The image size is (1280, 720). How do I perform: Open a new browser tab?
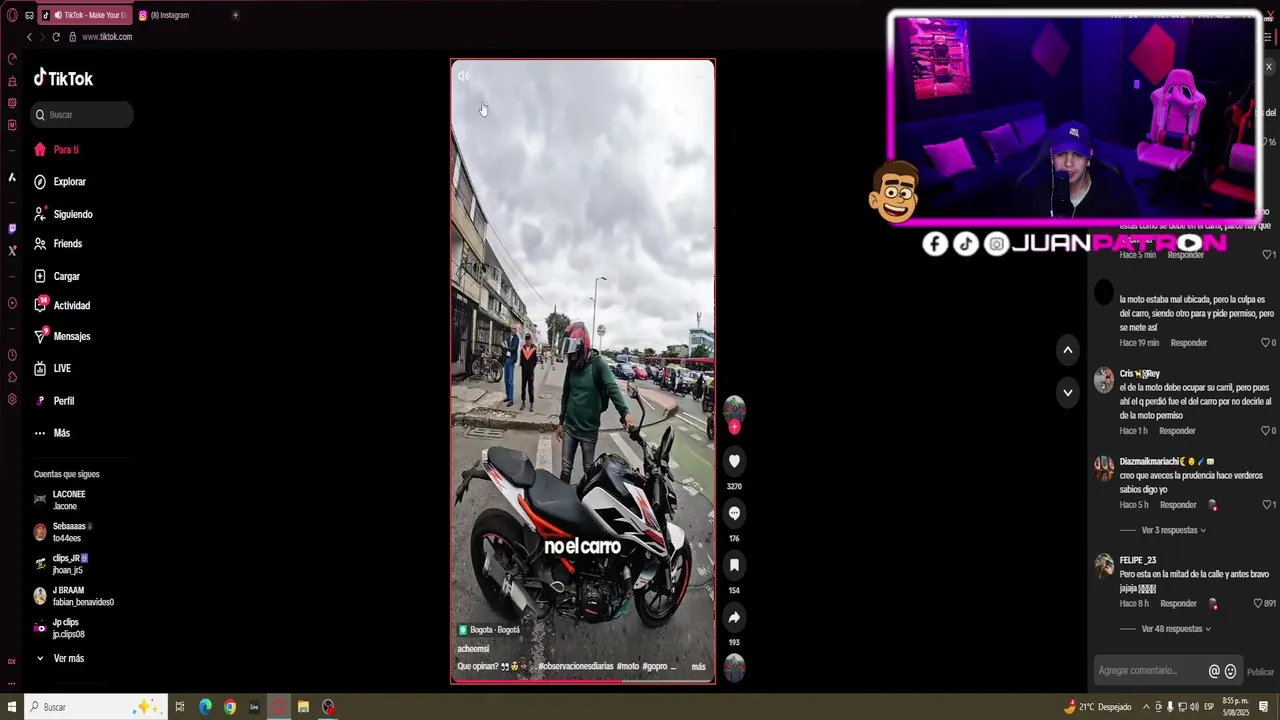[235, 15]
